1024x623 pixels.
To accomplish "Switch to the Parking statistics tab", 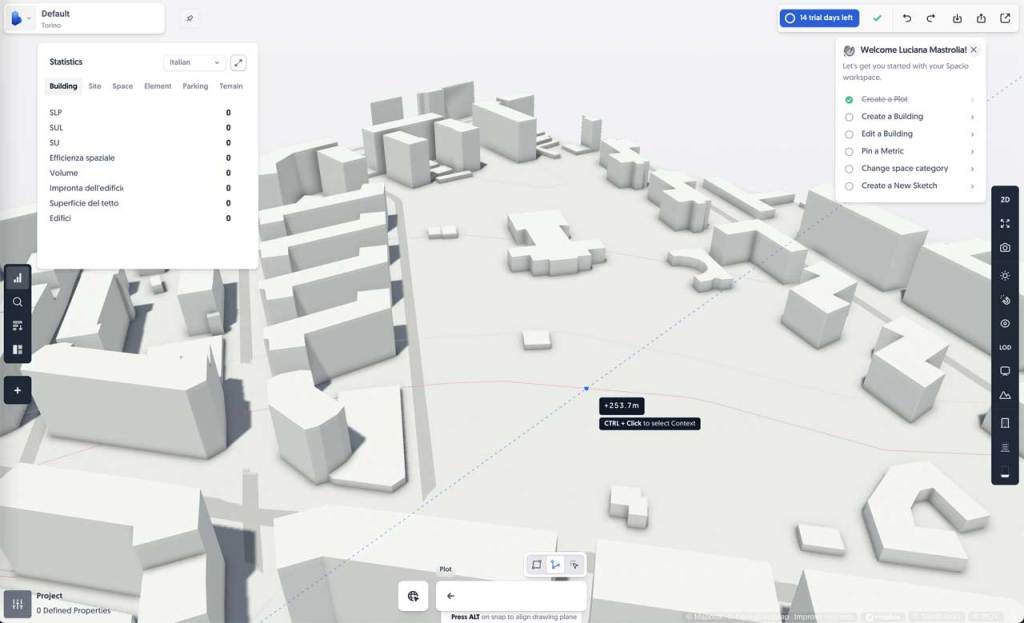I will [195, 86].
